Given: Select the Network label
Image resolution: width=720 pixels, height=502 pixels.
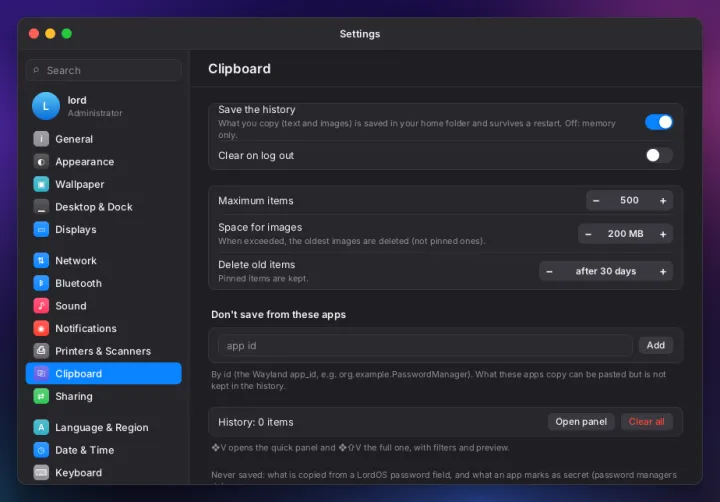Looking at the screenshot, I should point(76,260).
